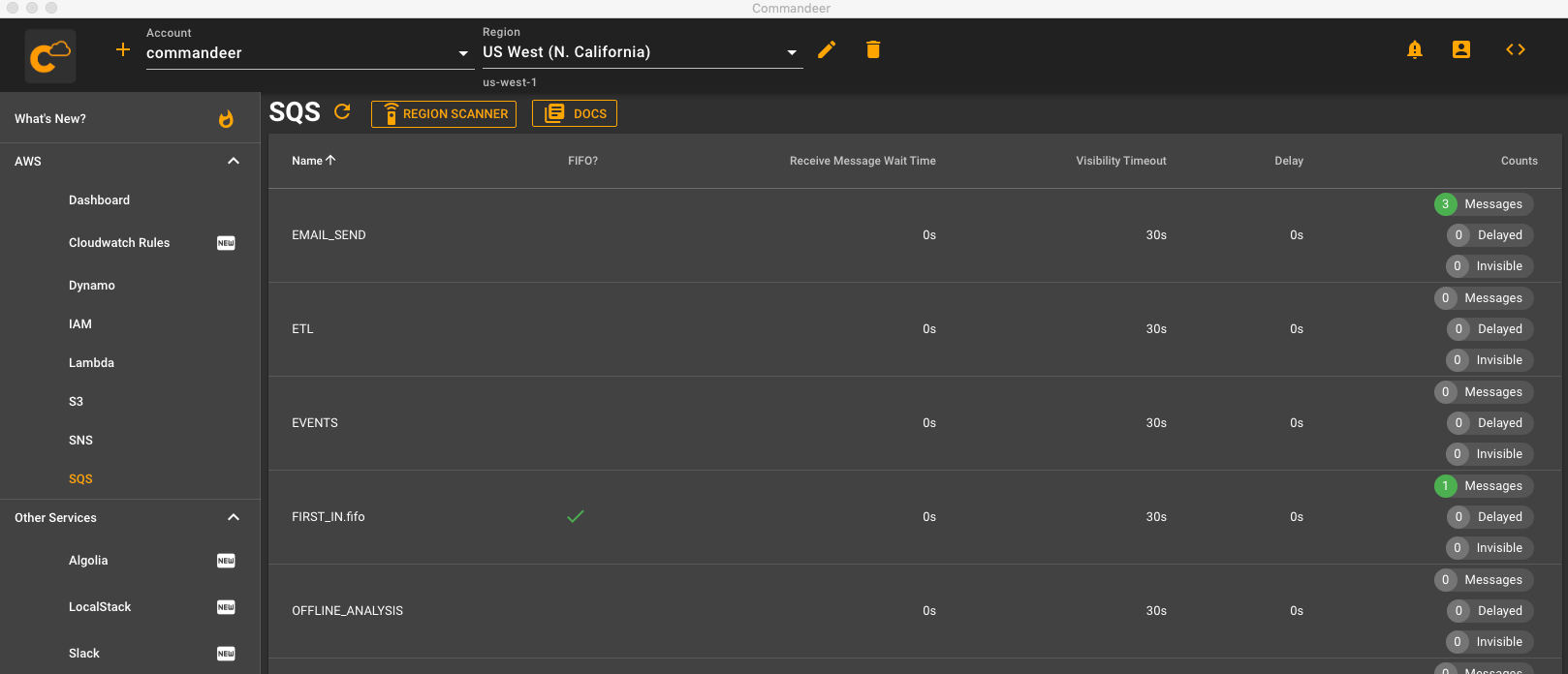Edit the account with pencil icon
The height and width of the screenshot is (674, 1568).
pos(827,49)
